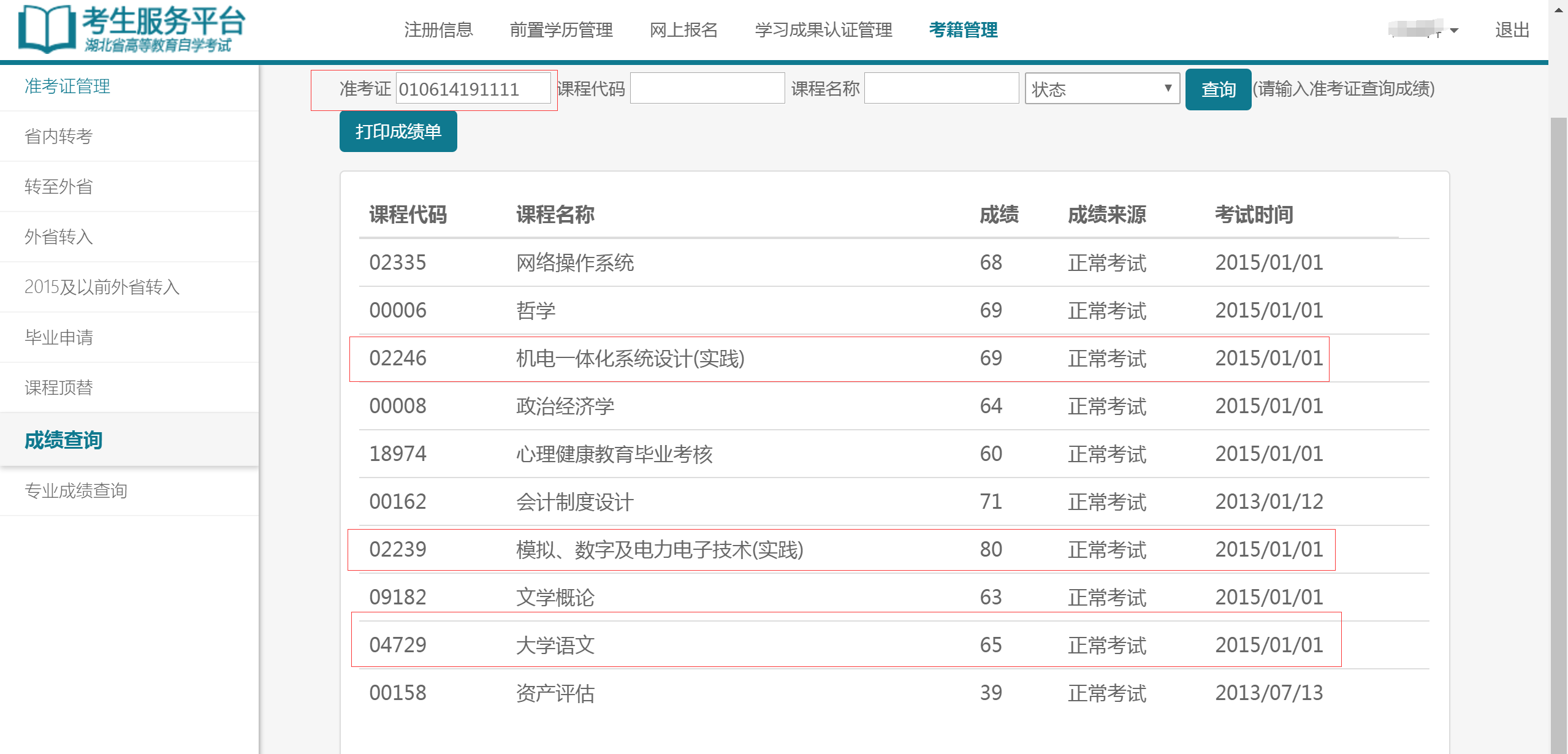Select 成绩查询 sidebar item
The height and width of the screenshot is (754, 1568).
pyautogui.click(x=129, y=440)
